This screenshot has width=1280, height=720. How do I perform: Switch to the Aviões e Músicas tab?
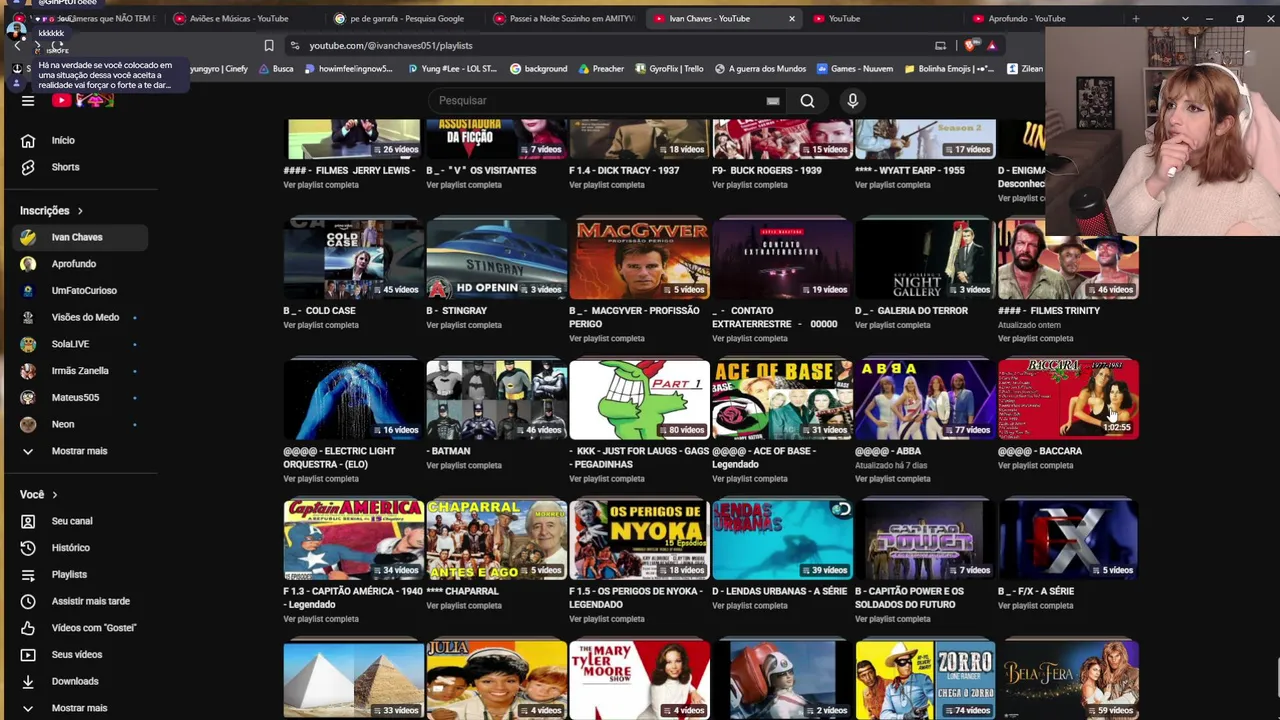coord(240,18)
